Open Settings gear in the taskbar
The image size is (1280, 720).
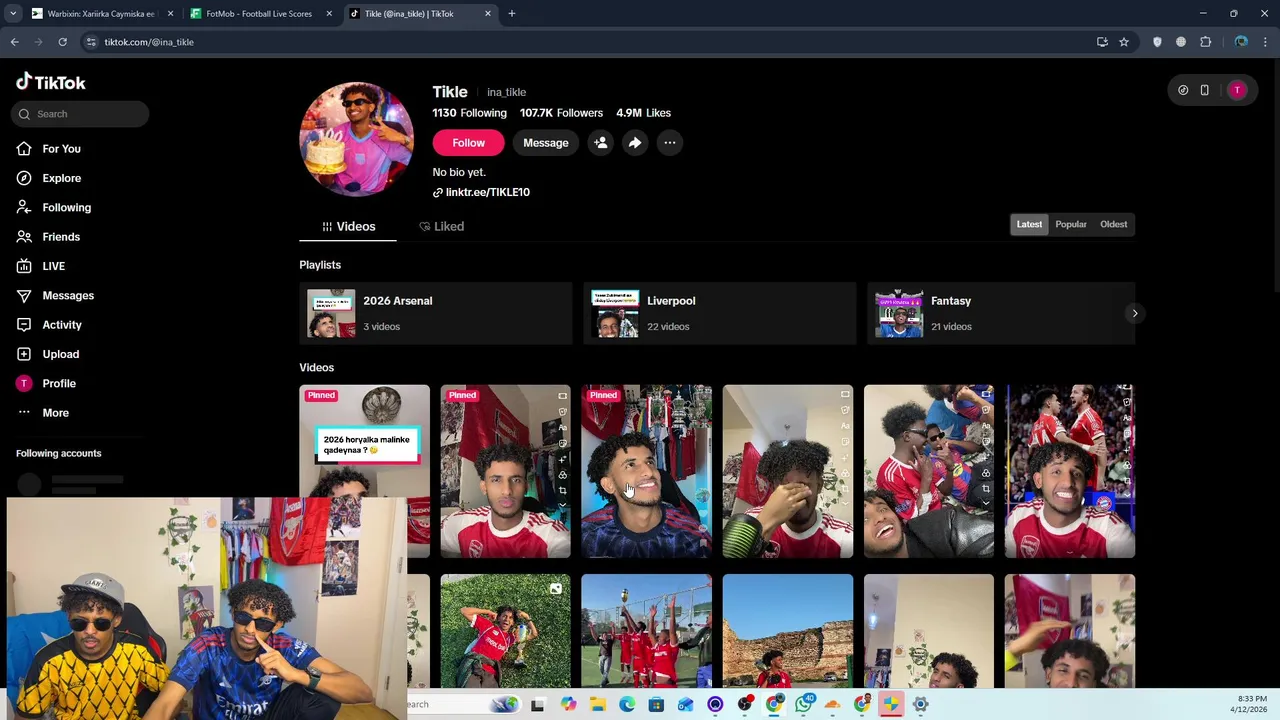(x=920, y=704)
